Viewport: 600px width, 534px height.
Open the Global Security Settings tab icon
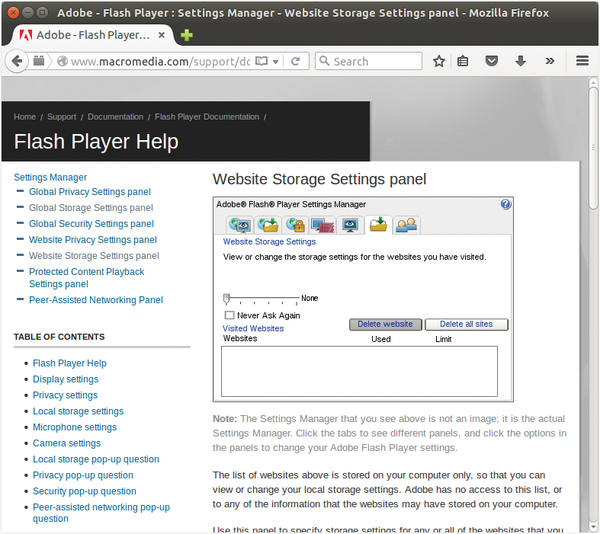295,225
